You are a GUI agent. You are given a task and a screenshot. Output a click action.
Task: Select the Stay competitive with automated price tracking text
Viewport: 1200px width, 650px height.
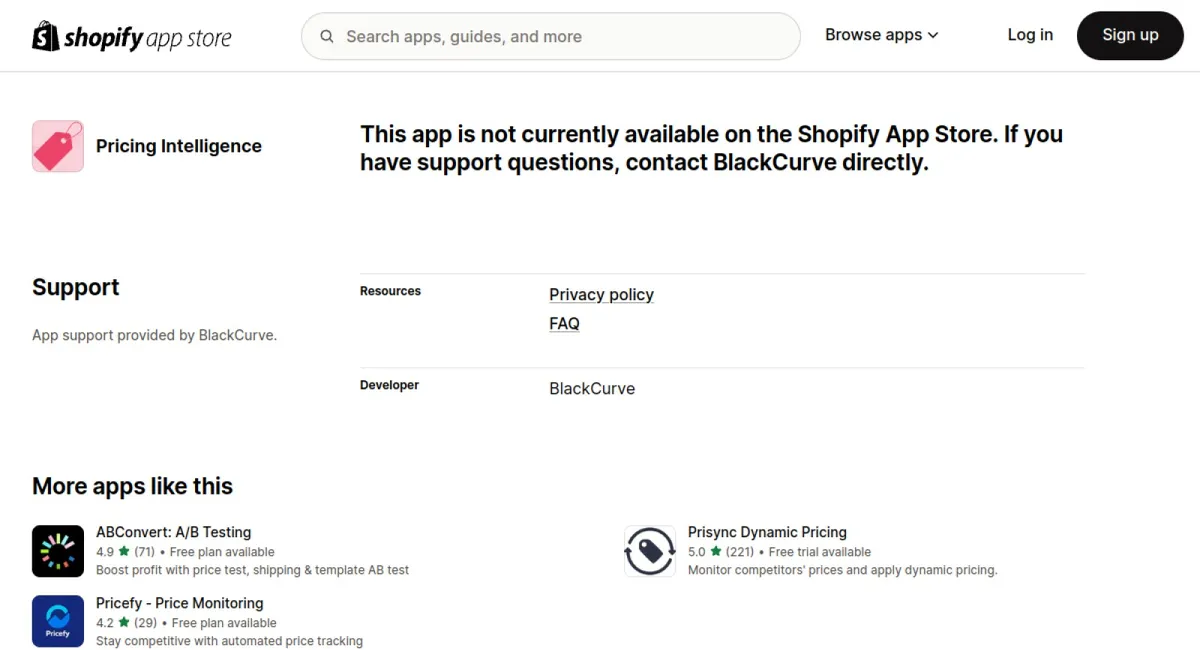pos(229,641)
